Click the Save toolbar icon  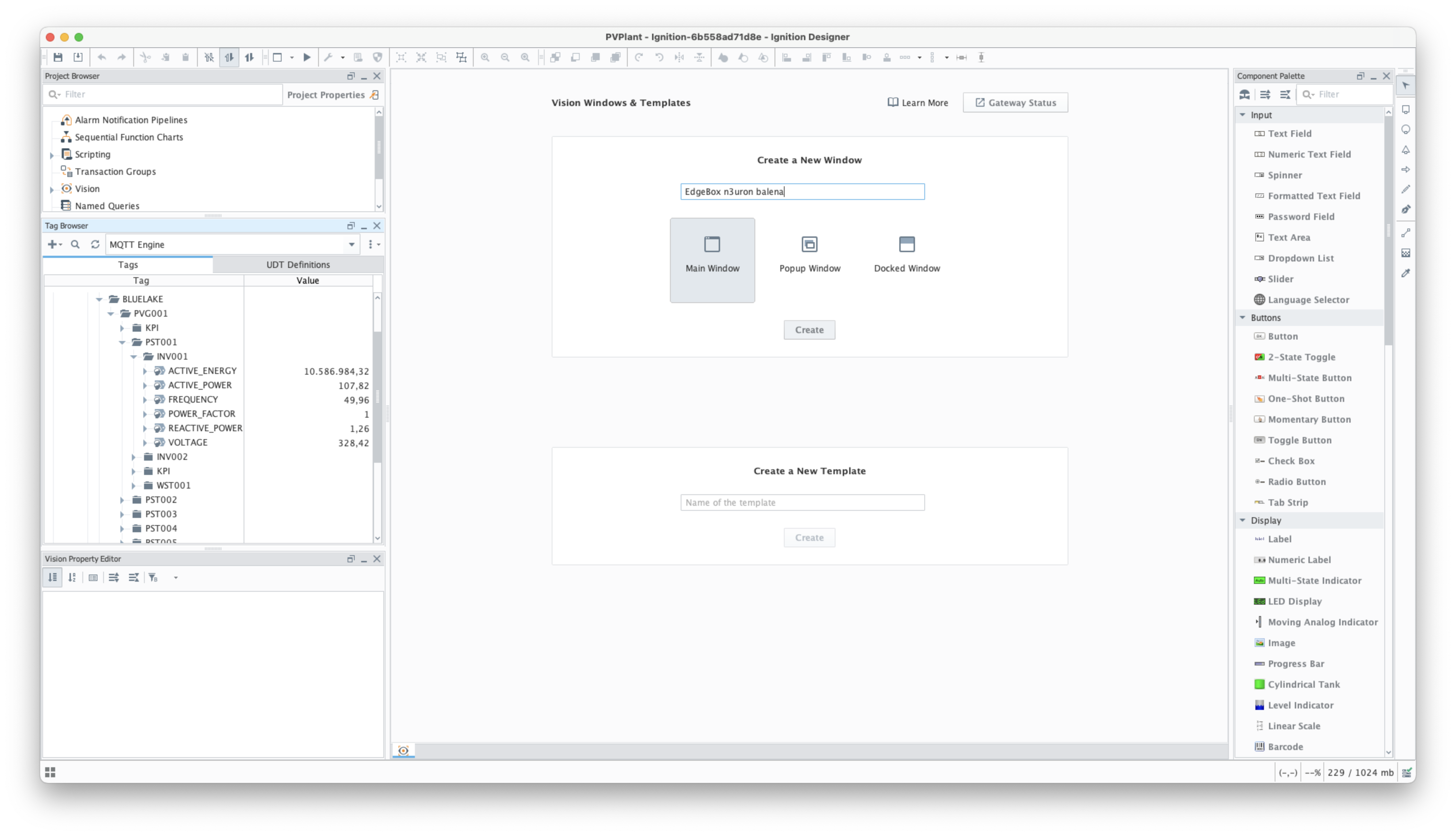[x=58, y=57]
